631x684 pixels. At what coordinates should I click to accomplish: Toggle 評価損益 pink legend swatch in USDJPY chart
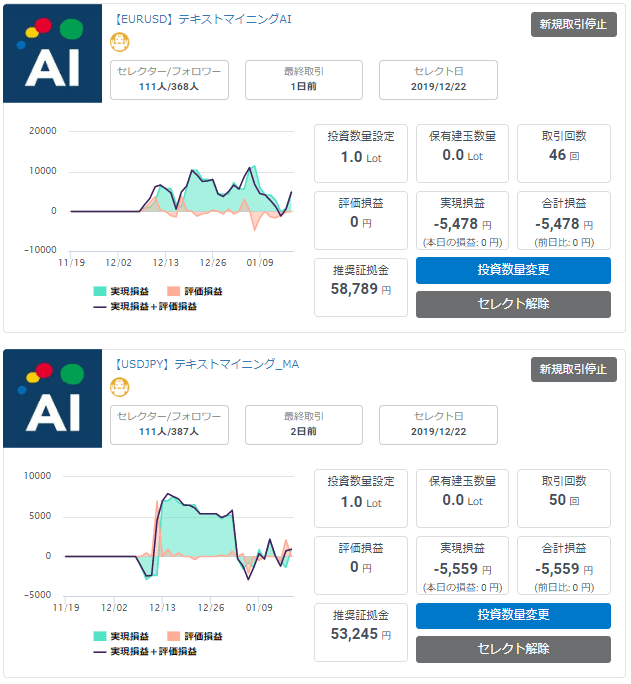(x=174, y=636)
